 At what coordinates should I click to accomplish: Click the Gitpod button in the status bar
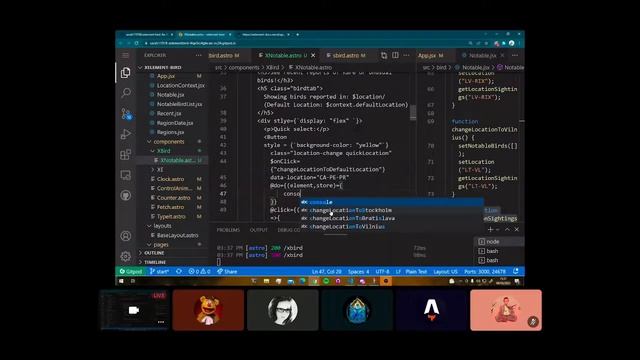(x=131, y=271)
